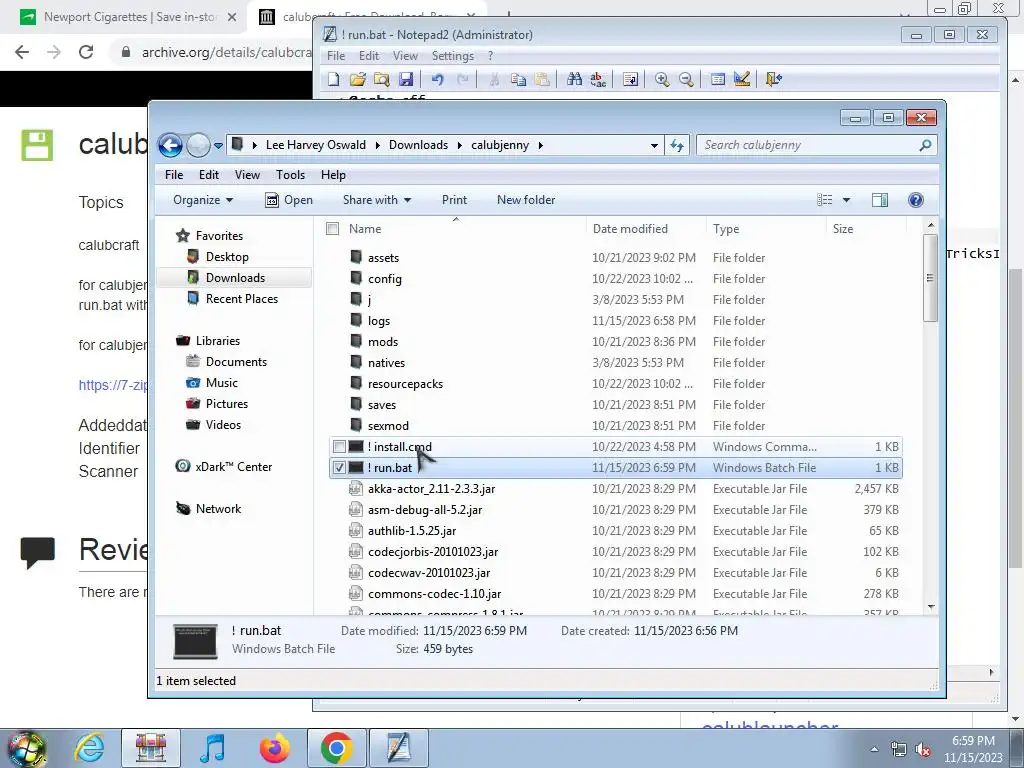
Task: Click Customize schemes icon in Notepad2 toolbar
Action: pyautogui.click(x=742, y=79)
